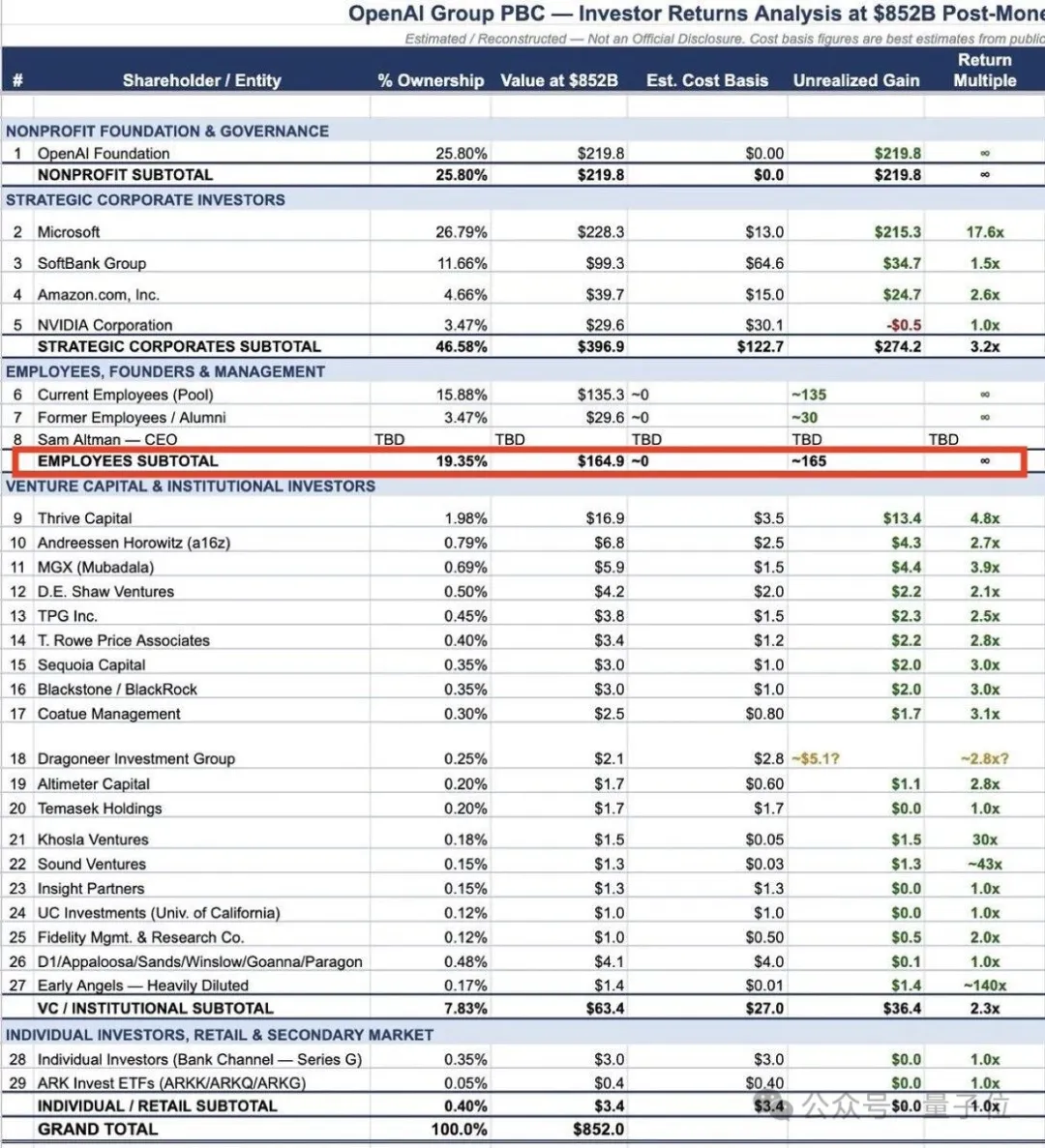
Task: Select the "Thrive Capital" cell
Action: (x=84, y=518)
